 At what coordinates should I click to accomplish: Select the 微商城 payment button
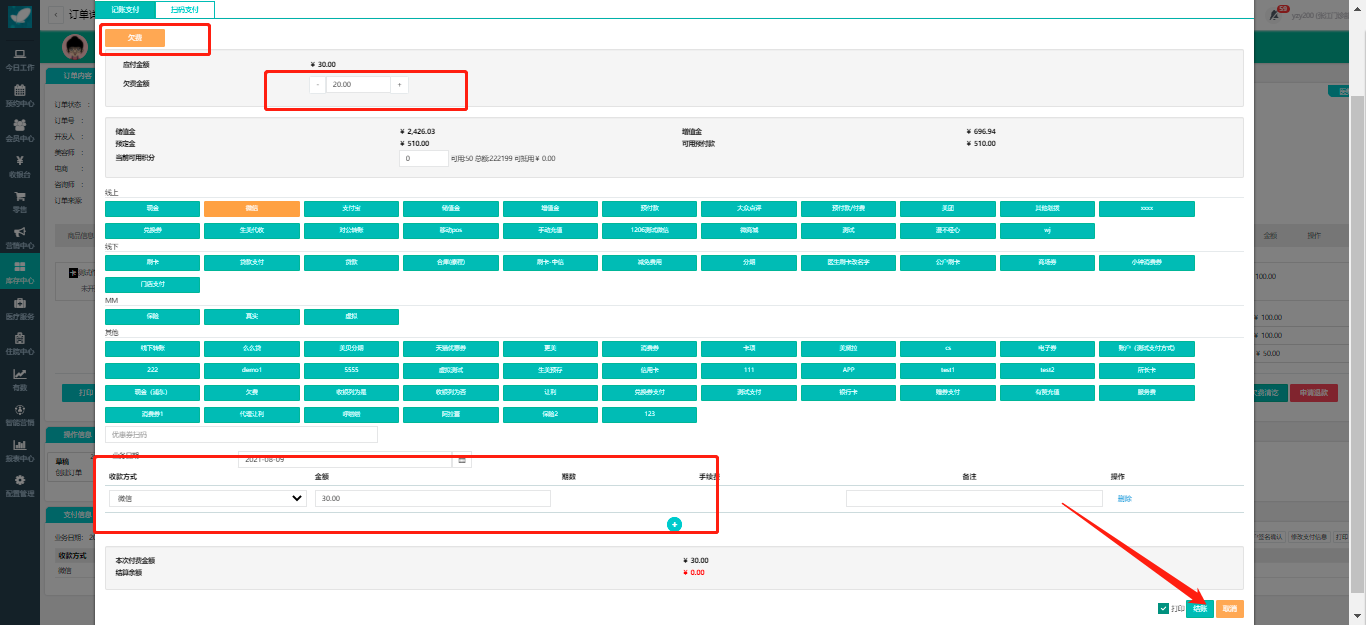click(749, 230)
